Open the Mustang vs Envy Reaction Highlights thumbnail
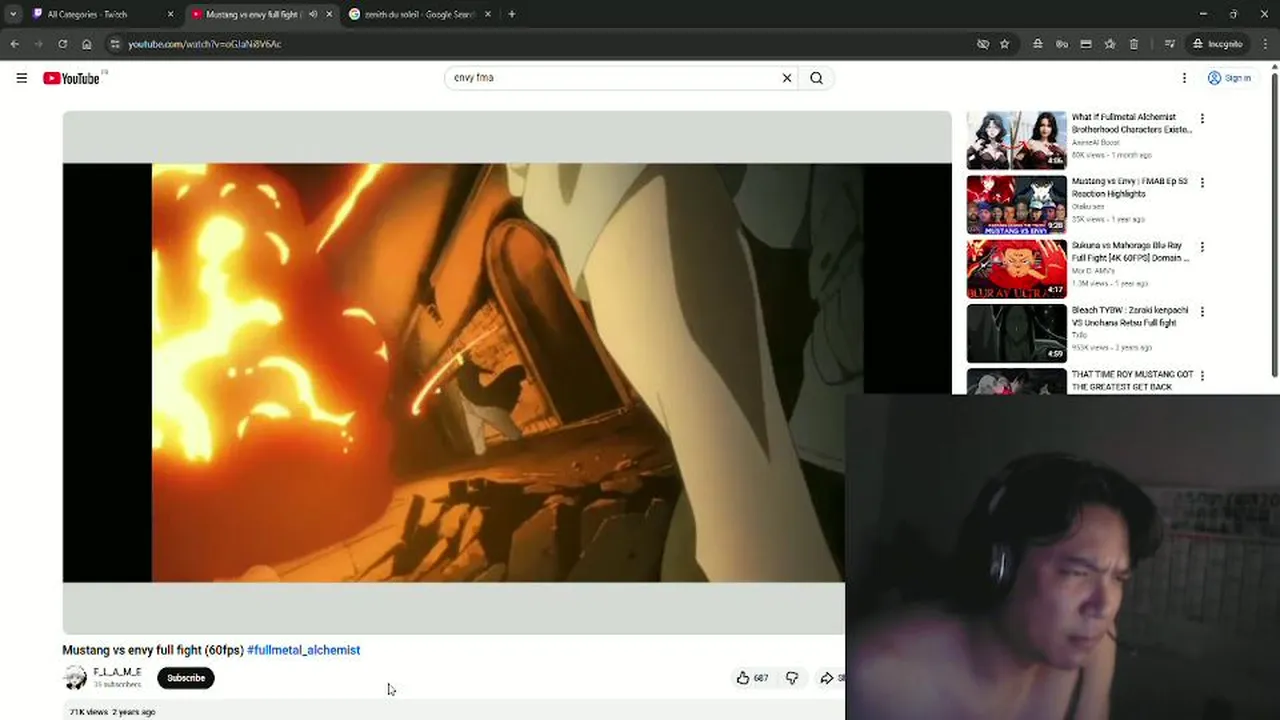Viewport: 1280px width, 720px height. pos(1016,205)
